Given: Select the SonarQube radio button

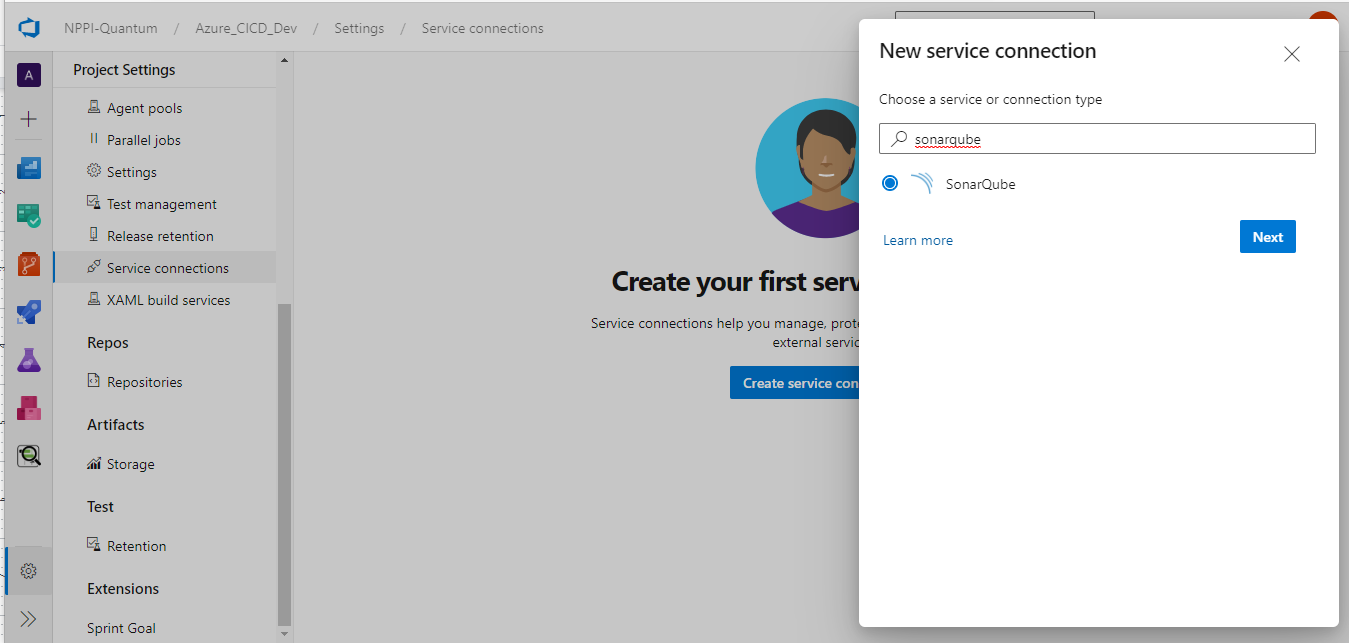Looking at the screenshot, I should click(890, 183).
